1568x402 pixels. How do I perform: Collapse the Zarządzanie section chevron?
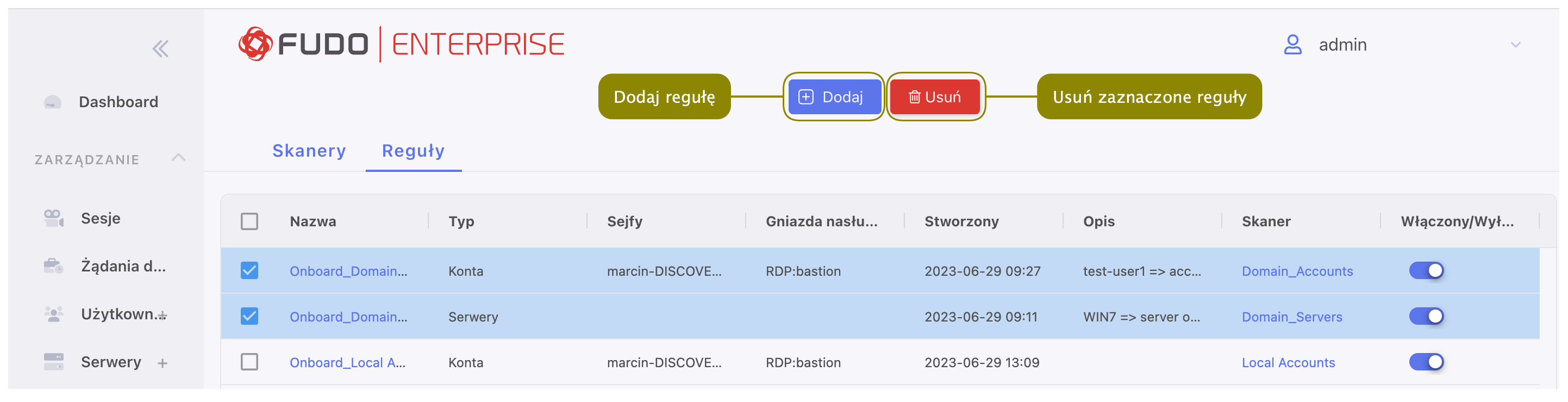click(178, 158)
